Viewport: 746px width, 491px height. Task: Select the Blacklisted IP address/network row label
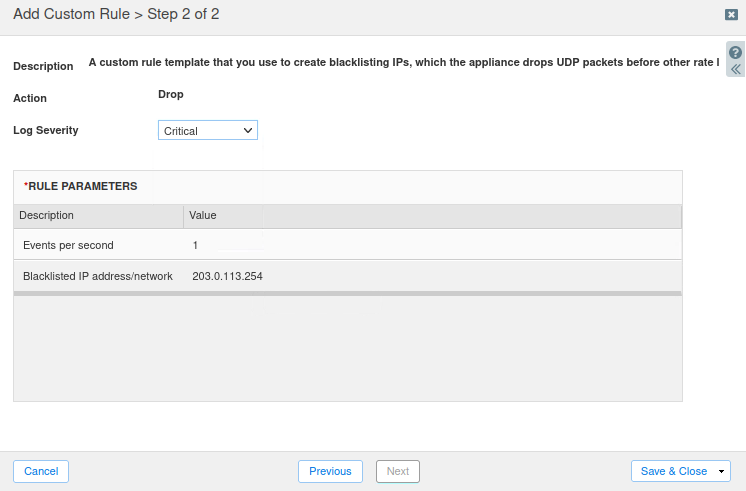[98, 276]
